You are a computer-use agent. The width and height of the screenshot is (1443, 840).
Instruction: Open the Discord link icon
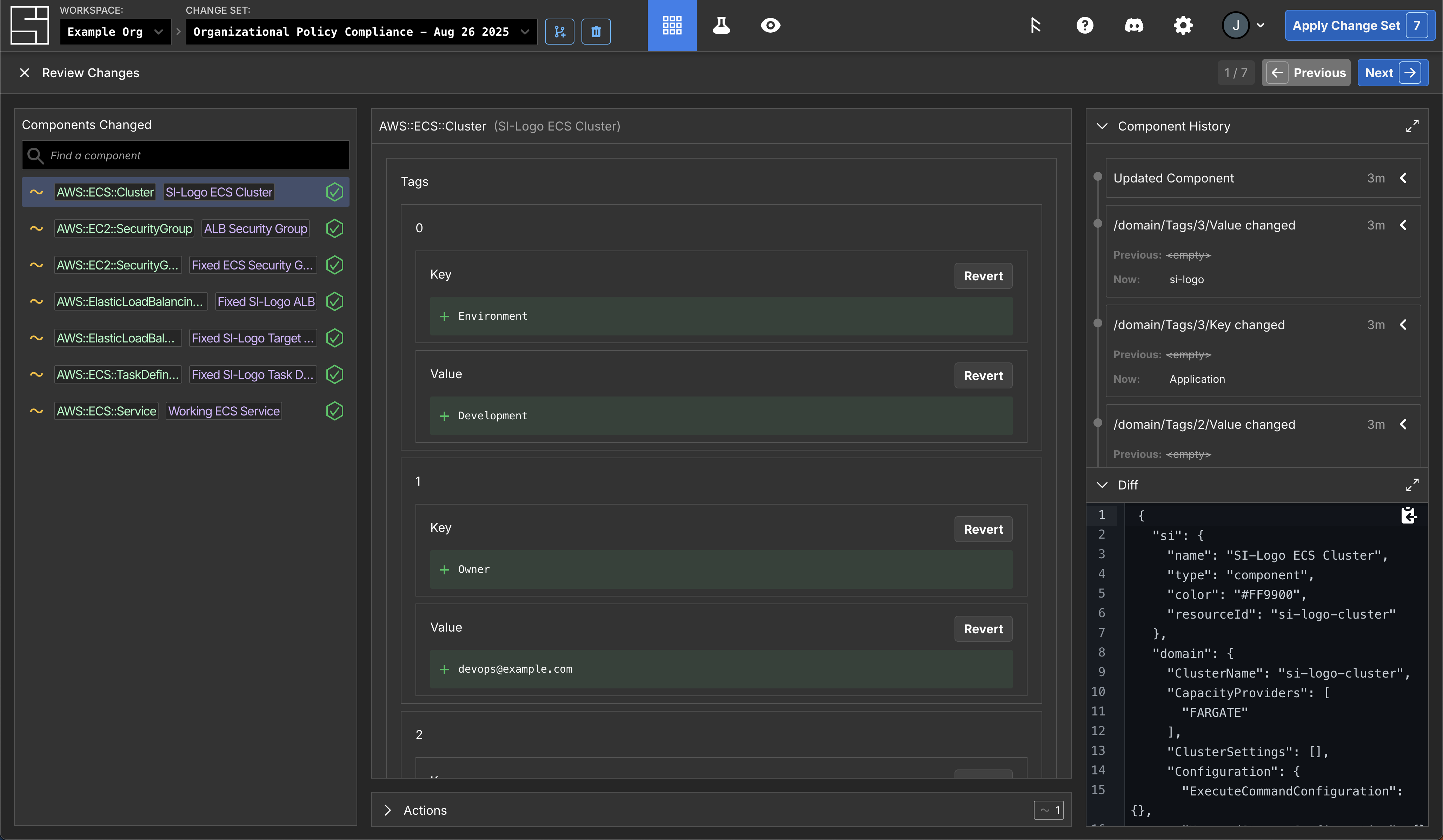click(x=1134, y=25)
